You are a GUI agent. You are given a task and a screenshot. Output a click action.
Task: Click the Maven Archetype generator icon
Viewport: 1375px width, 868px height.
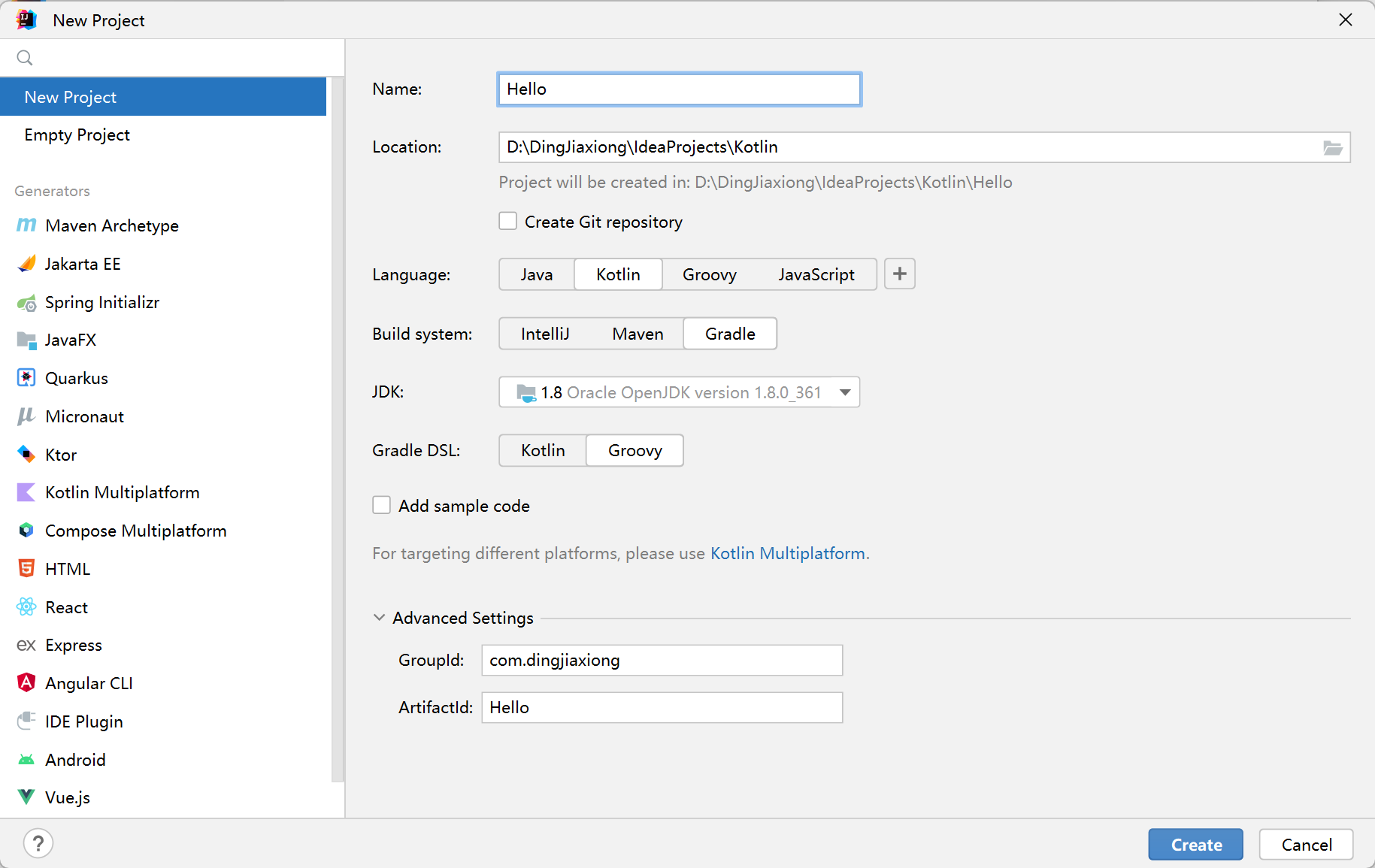[x=26, y=225]
